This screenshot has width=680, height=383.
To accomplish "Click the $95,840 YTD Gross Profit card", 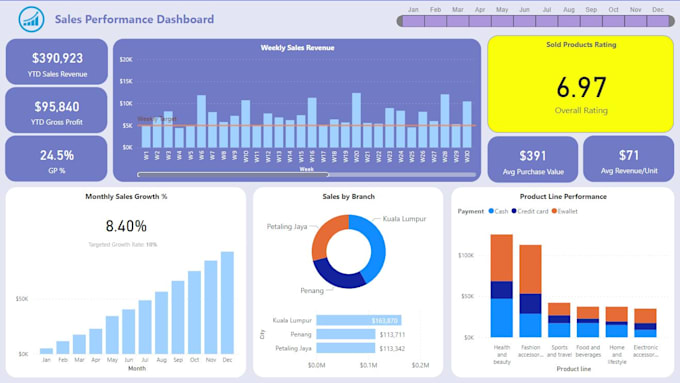I will [x=56, y=110].
